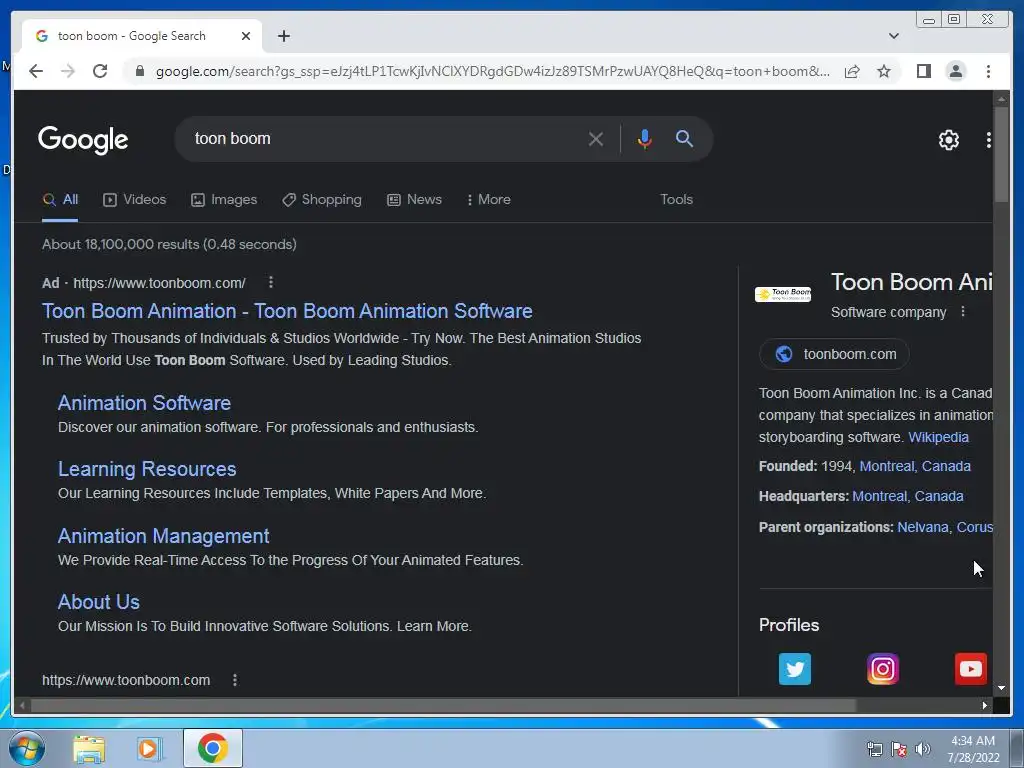
Task: Submit search with magnifier icon
Action: pos(684,138)
